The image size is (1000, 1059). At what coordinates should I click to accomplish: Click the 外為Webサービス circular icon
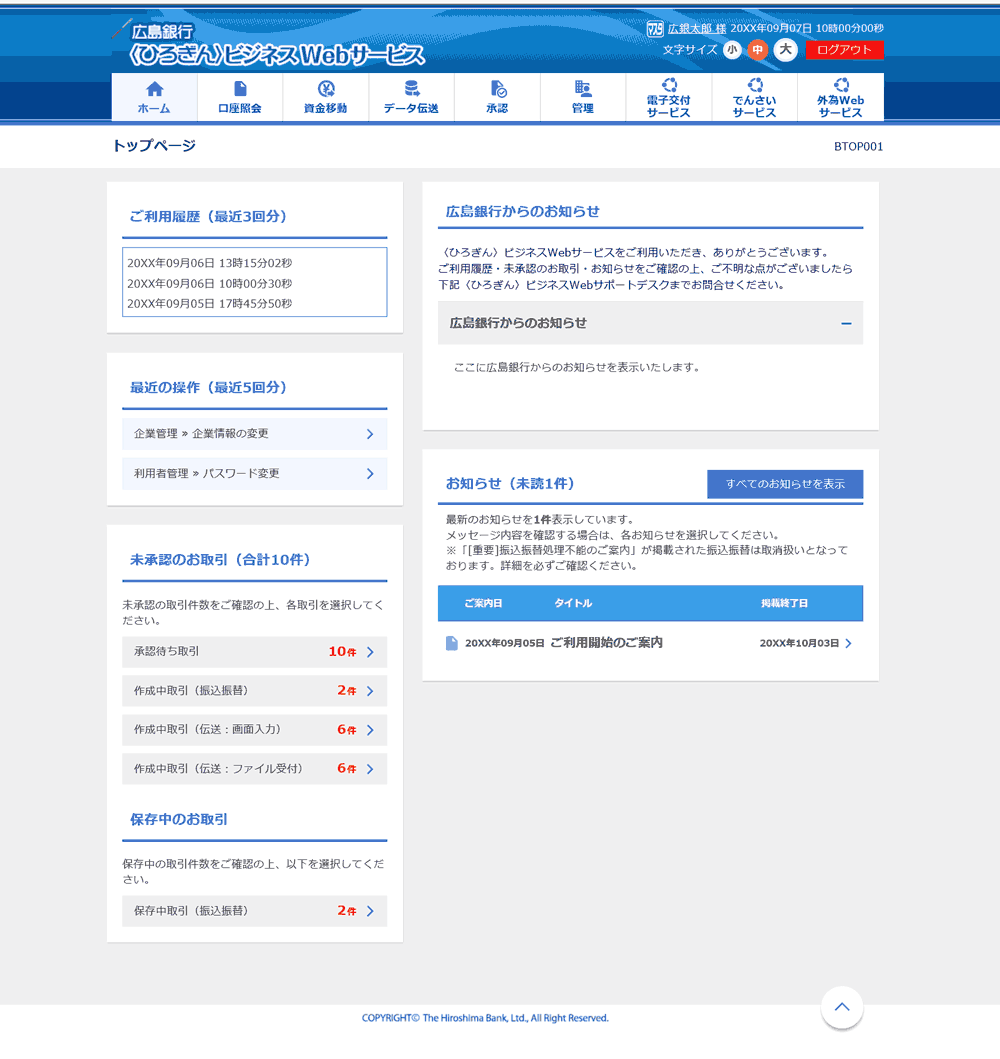[x=841, y=84]
